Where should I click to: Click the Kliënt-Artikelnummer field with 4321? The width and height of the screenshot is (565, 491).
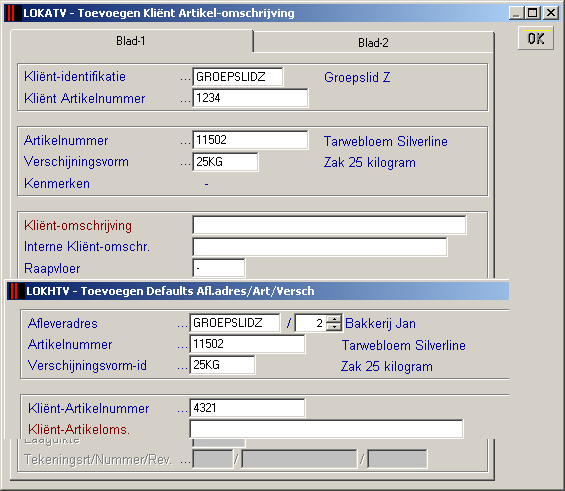click(247, 408)
